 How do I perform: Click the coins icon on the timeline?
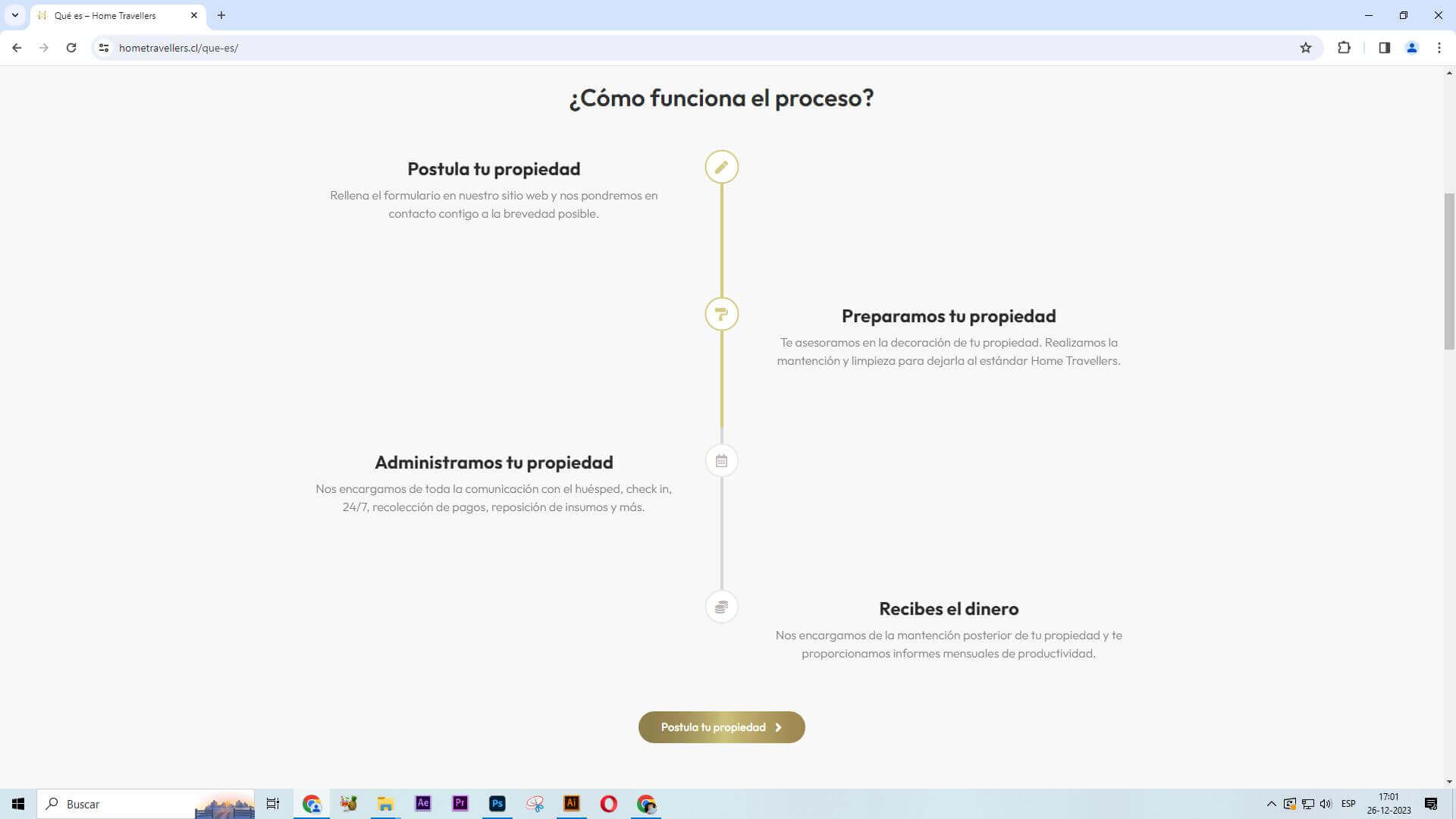pyautogui.click(x=721, y=607)
